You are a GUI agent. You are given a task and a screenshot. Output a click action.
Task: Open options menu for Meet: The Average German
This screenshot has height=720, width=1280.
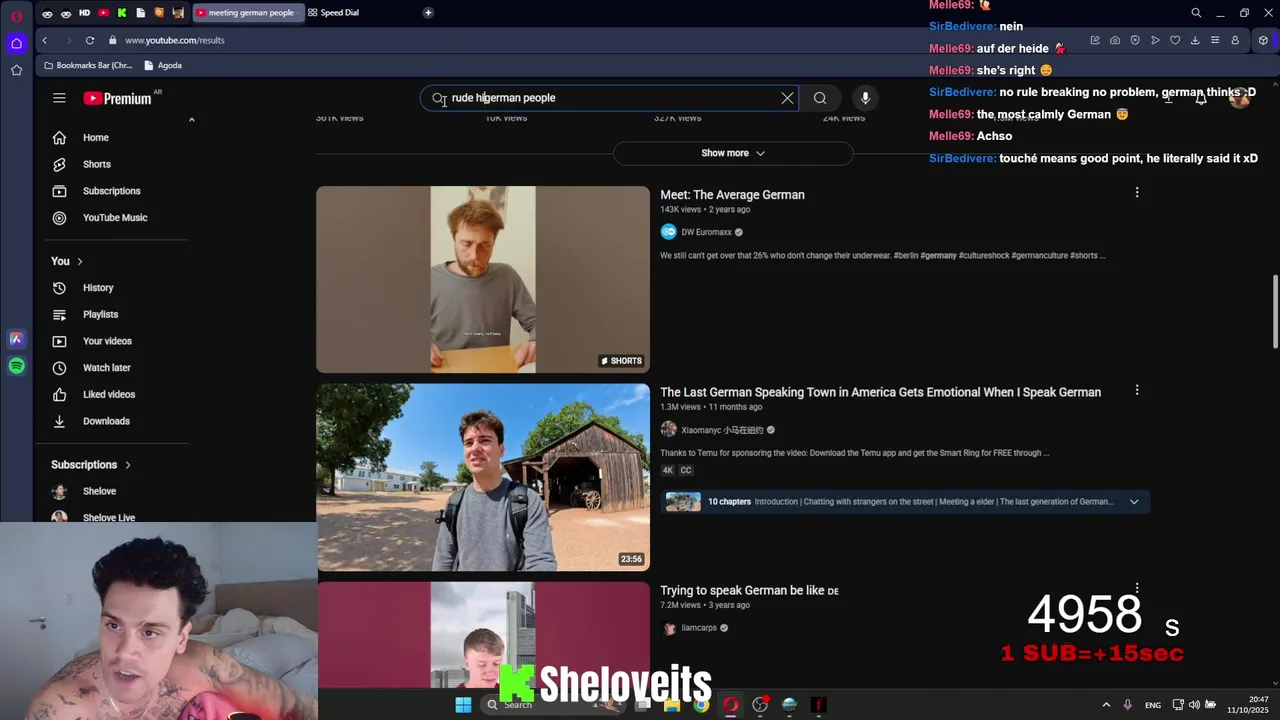[1136, 192]
